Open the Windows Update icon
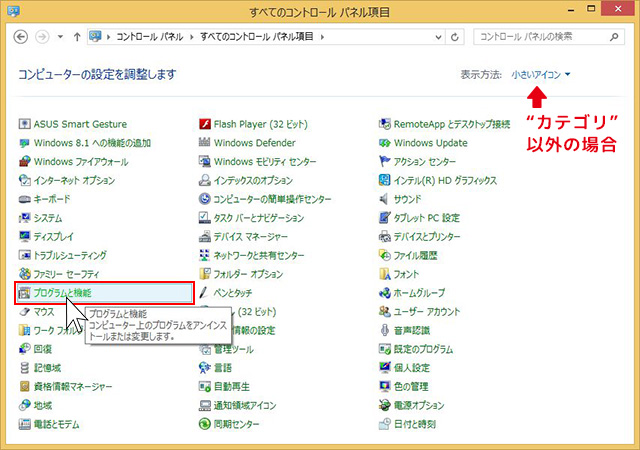 click(x=384, y=143)
